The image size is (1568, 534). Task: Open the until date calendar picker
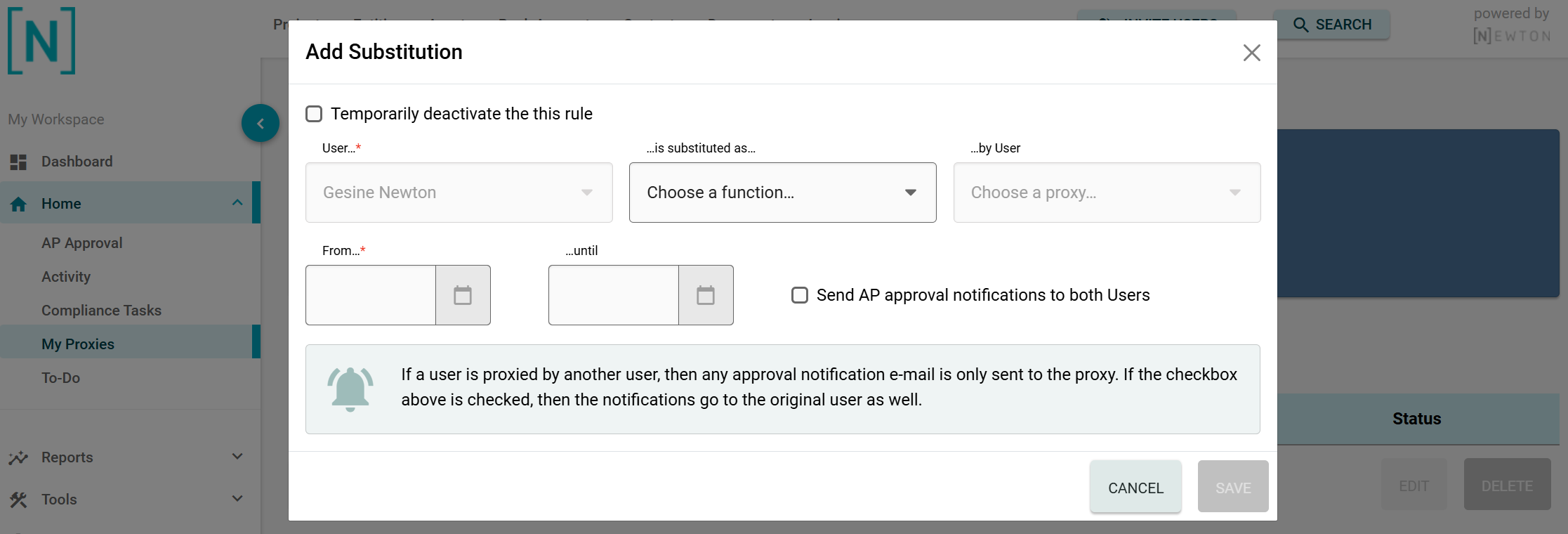tap(706, 295)
